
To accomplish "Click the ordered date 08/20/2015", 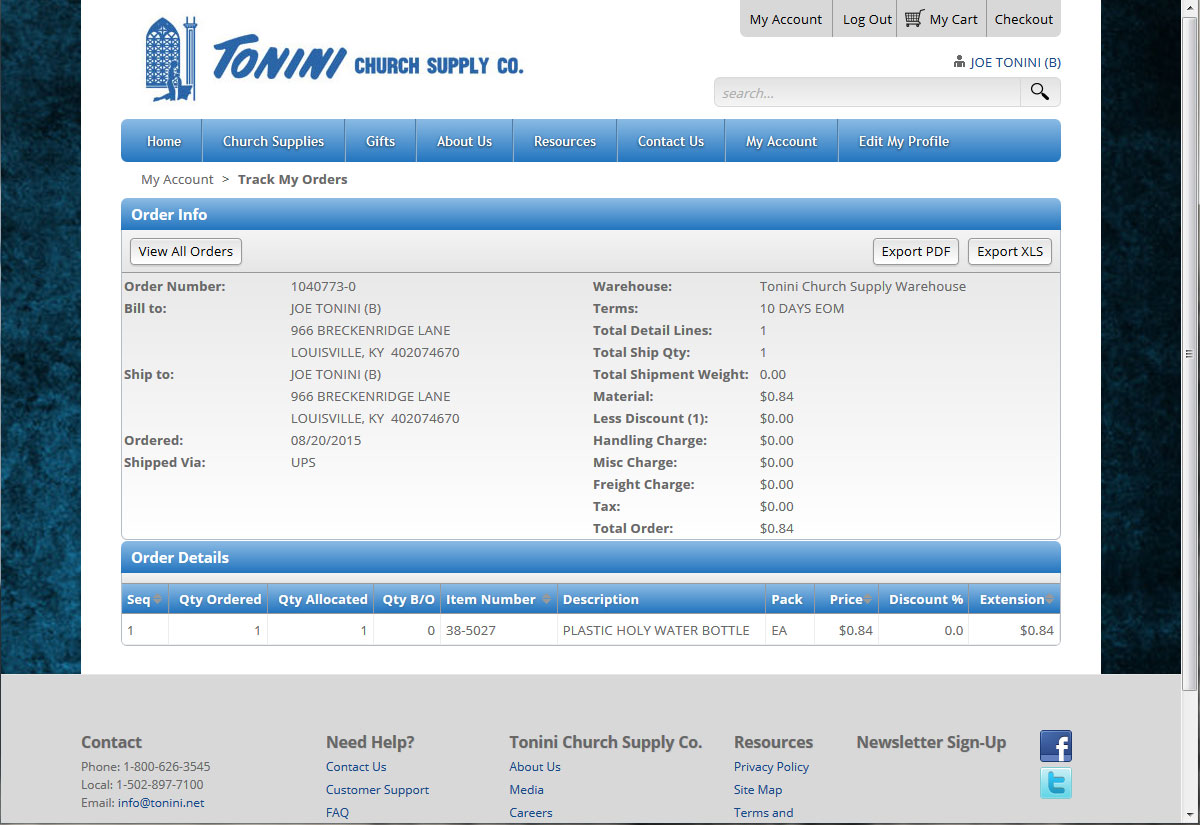I will click(x=326, y=441).
